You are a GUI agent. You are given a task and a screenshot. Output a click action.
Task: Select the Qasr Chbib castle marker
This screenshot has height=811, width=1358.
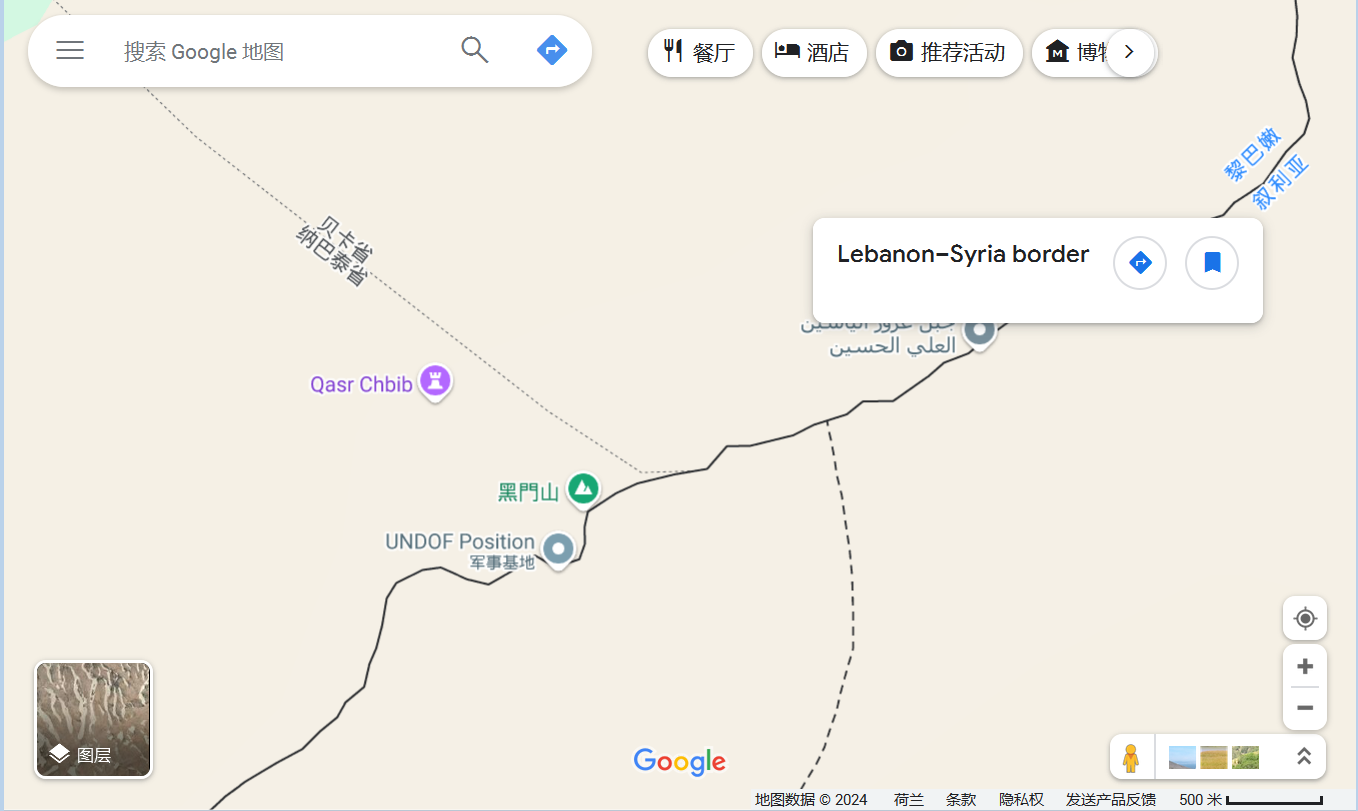(435, 380)
